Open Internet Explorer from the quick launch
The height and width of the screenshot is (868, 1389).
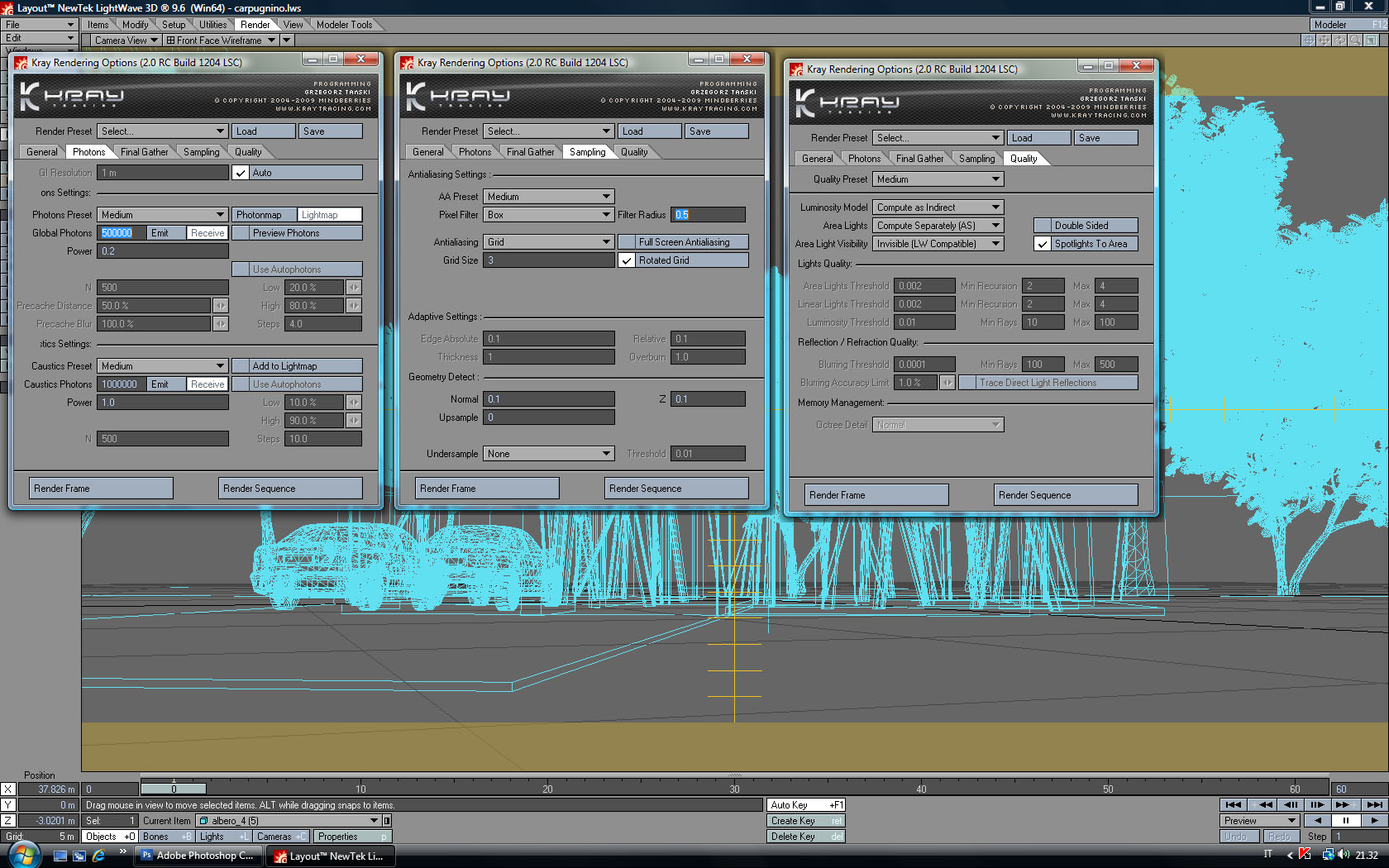click(x=98, y=856)
